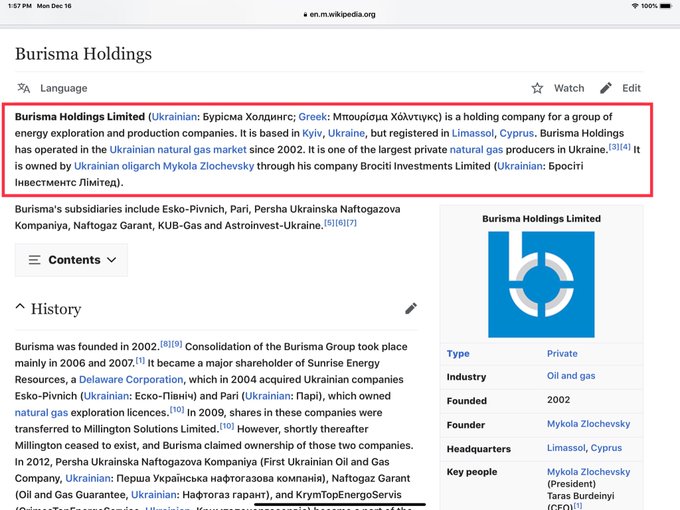Screen dimensions: 680x510
Task: Open Mykola Zlochevsky link under Key people
Action: (588, 472)
